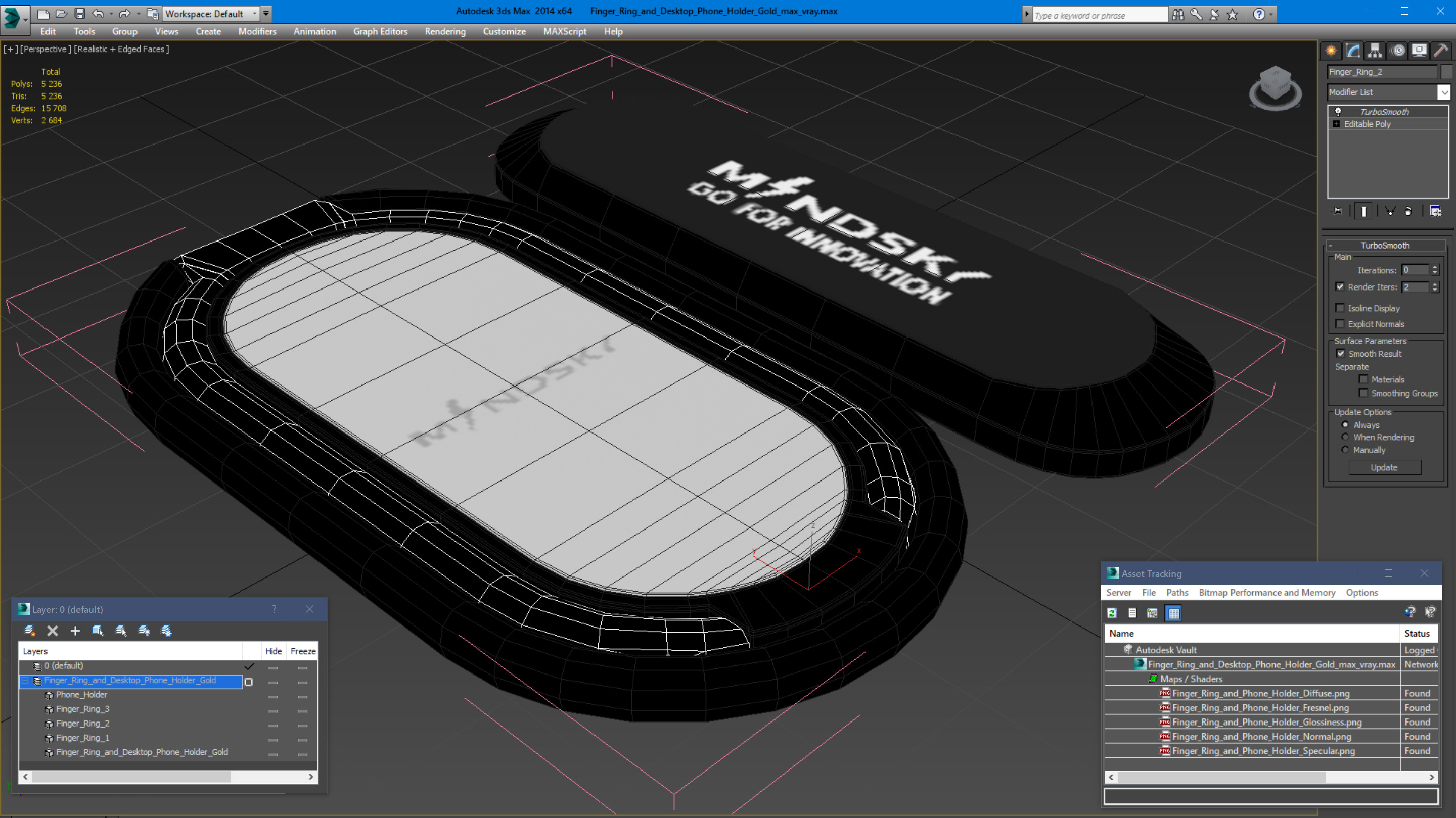
Task: Toggle Show End Result in modifier stack
Action: click(x=1363, y=211)
